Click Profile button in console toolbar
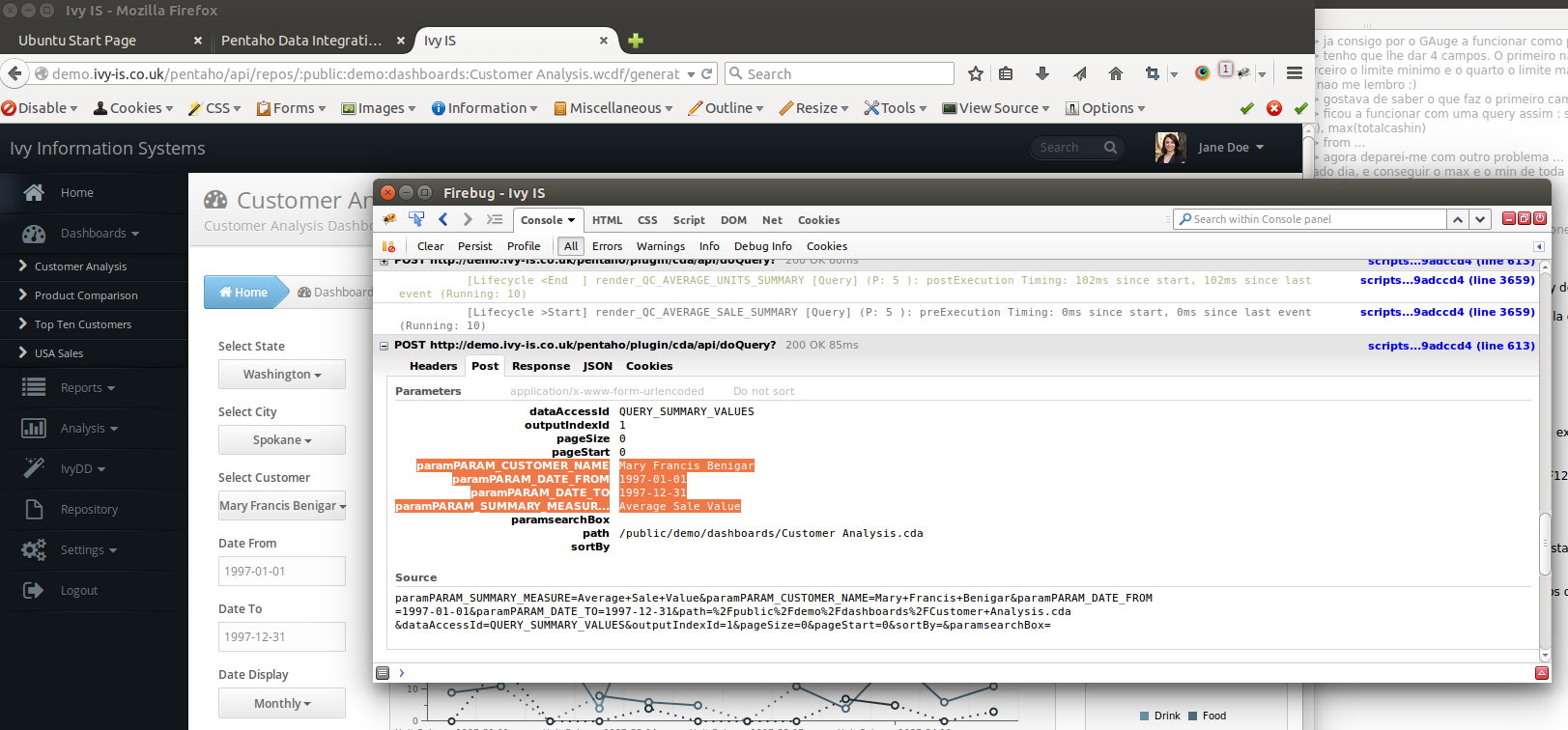The image size is (1568, 730). pos(524,246)
